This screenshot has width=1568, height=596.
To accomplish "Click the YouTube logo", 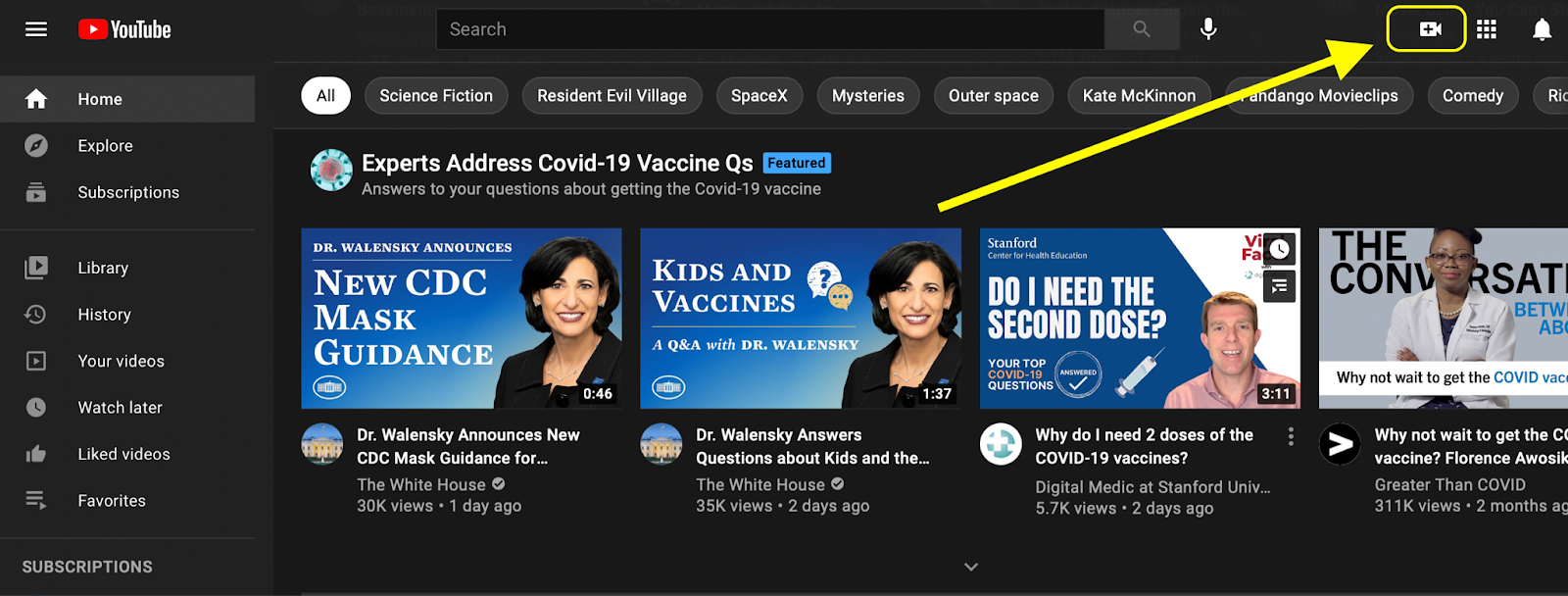I will 124,29.
